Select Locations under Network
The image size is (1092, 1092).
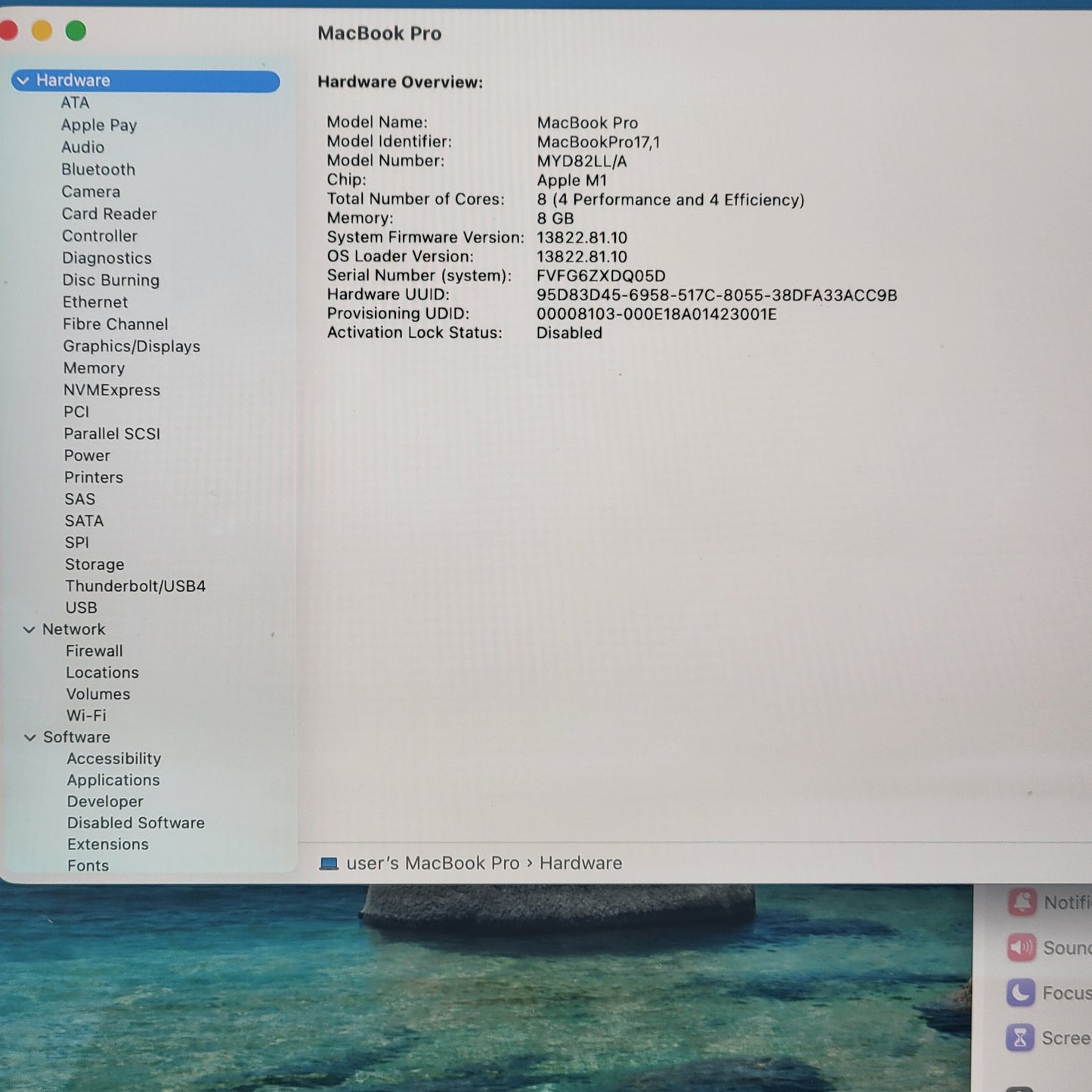click(x=102, y=673)
